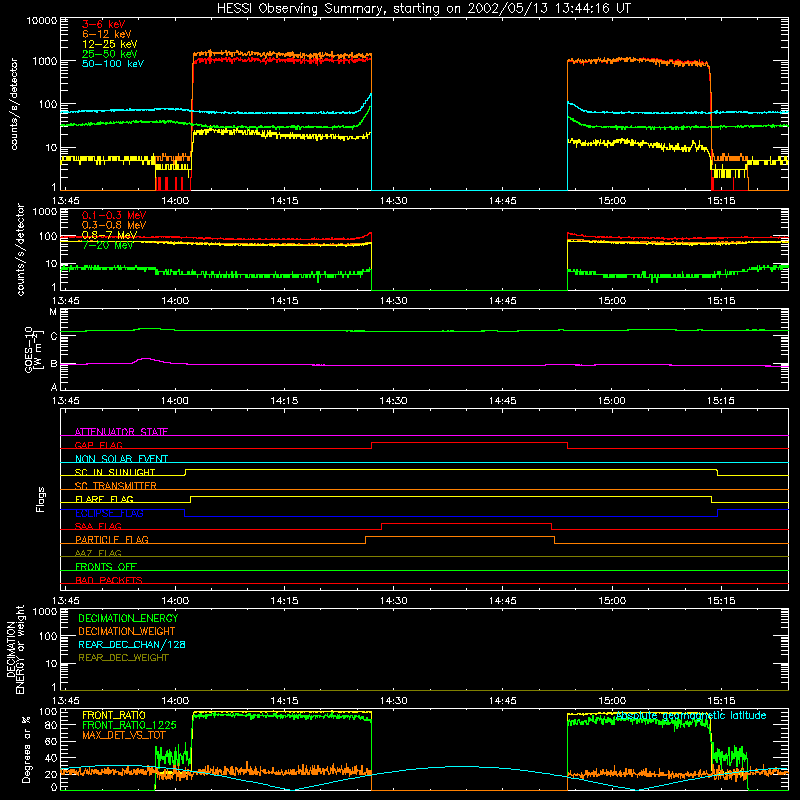Click the B class tick on GOES plot
The height and width of the screenshot is (800, 800).
[54, 364]
